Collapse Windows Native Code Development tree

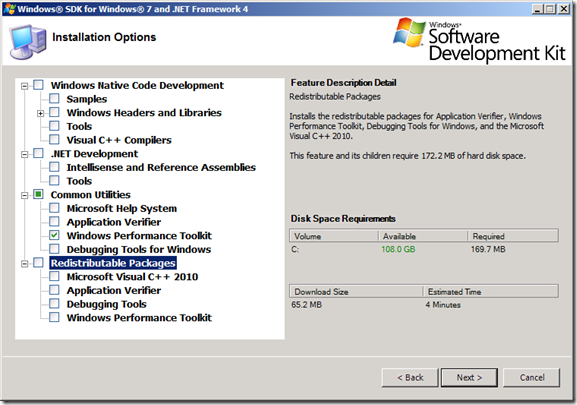(x=25, y=86)
